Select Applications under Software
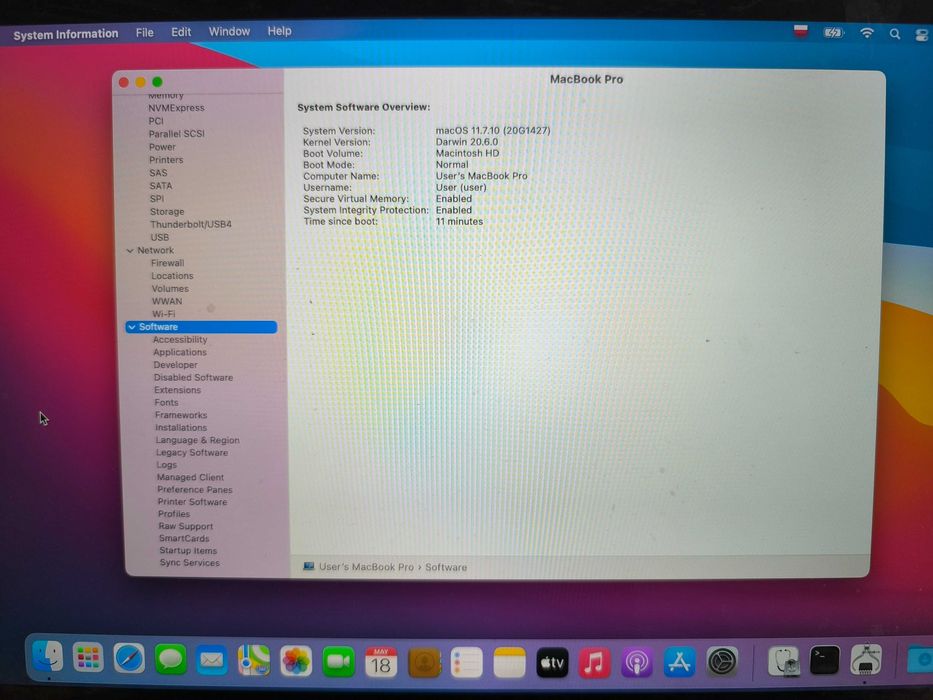The width and height of the screenshot is (933, 700). [180, 352]
